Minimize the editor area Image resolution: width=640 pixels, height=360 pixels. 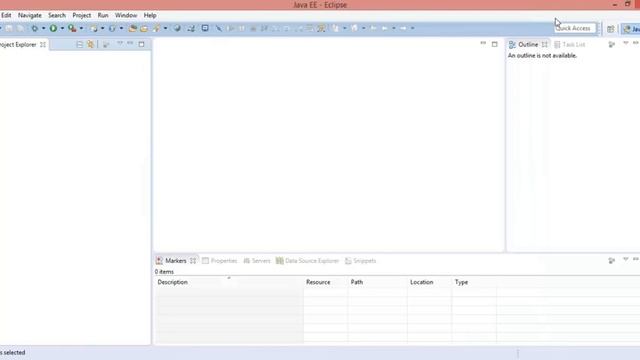[483, 43]
